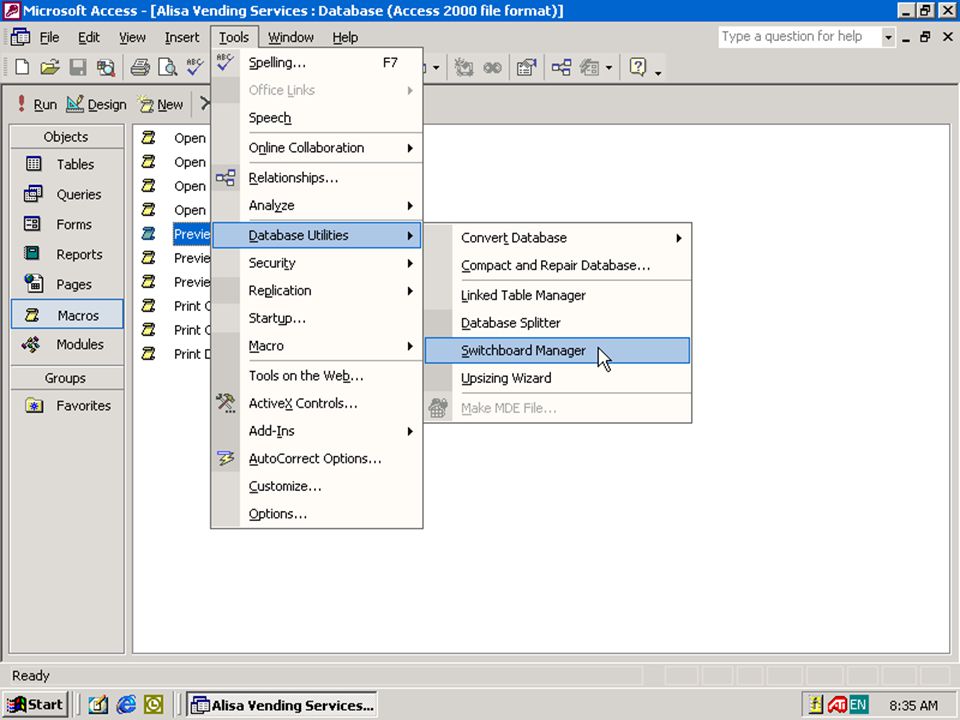Open the macro in Design view
This screenshot has width=960, height=720.
tap(97, 105)
